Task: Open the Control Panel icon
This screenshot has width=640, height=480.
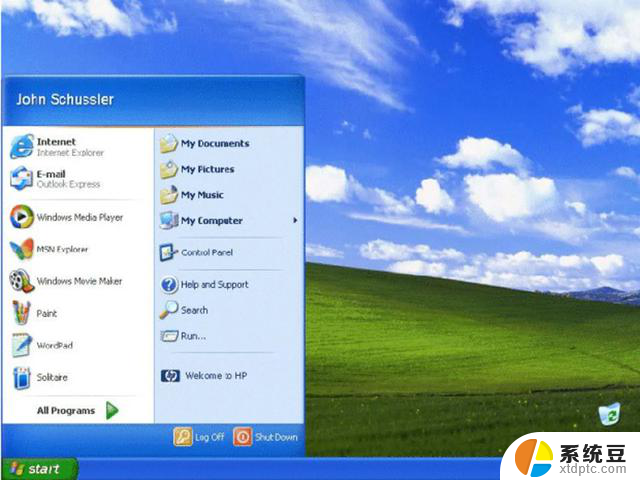Action: pos(169,253)
